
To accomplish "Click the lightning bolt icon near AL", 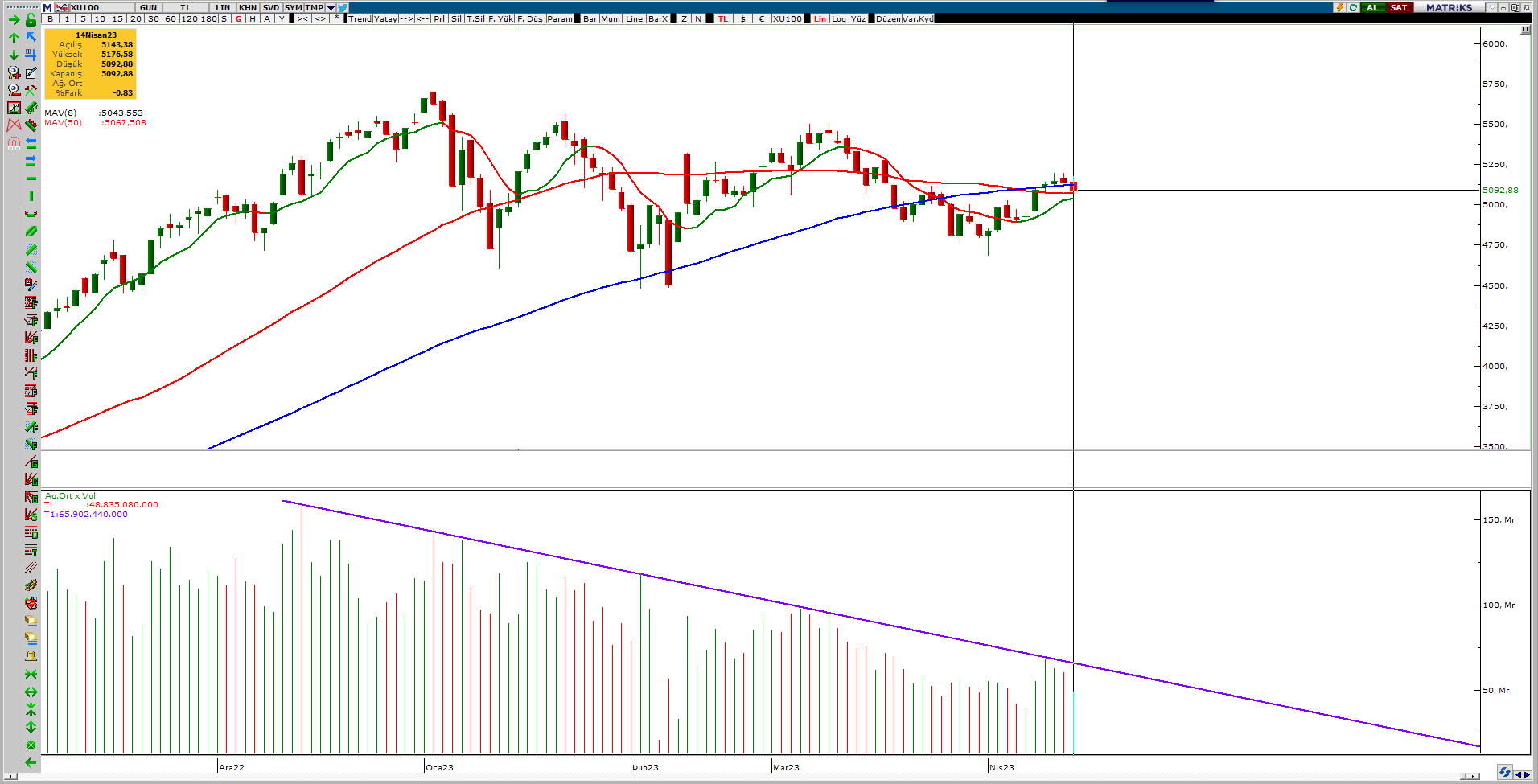I will [x=1339, y=7].
